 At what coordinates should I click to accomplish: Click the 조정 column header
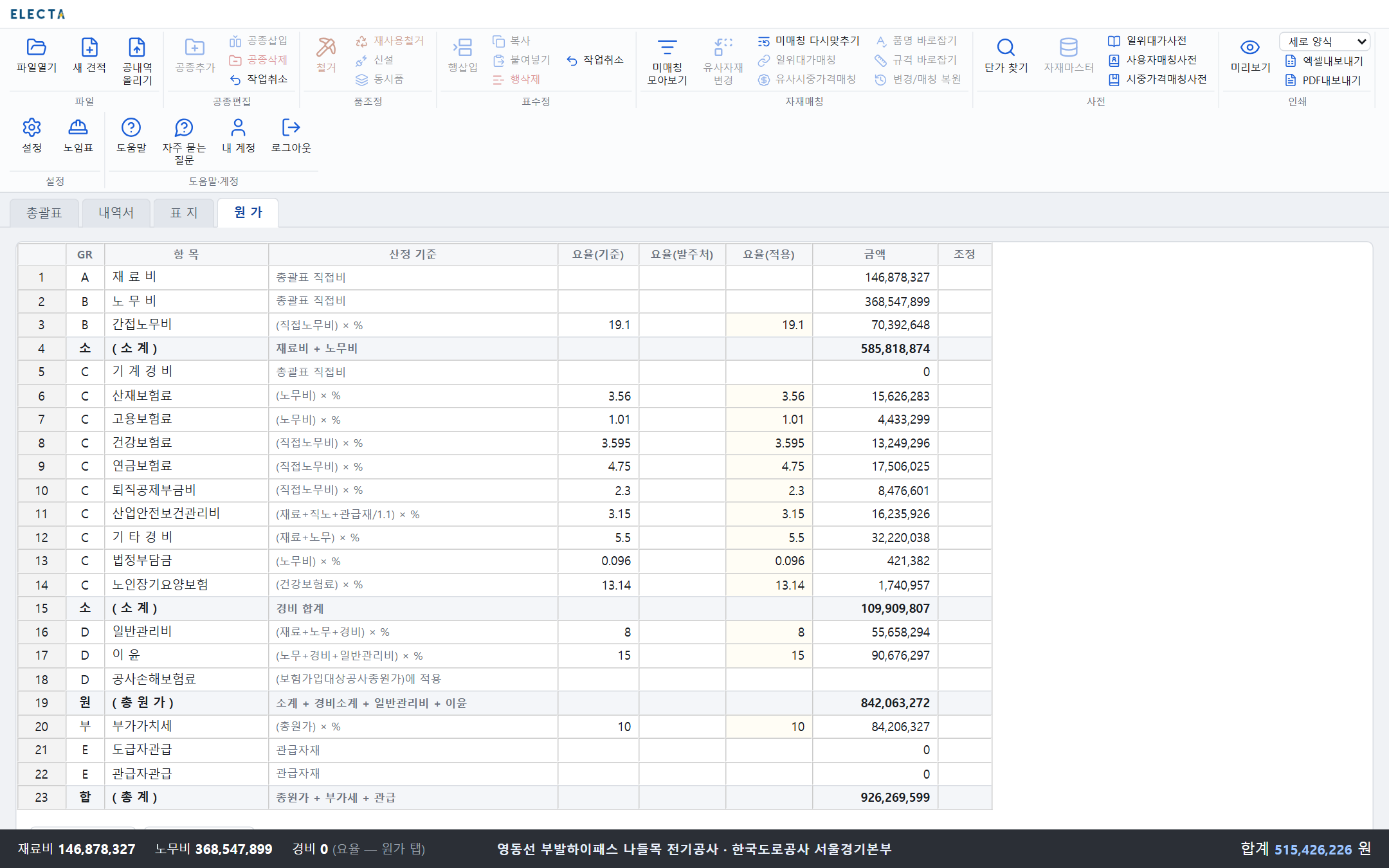pos(964,255)
